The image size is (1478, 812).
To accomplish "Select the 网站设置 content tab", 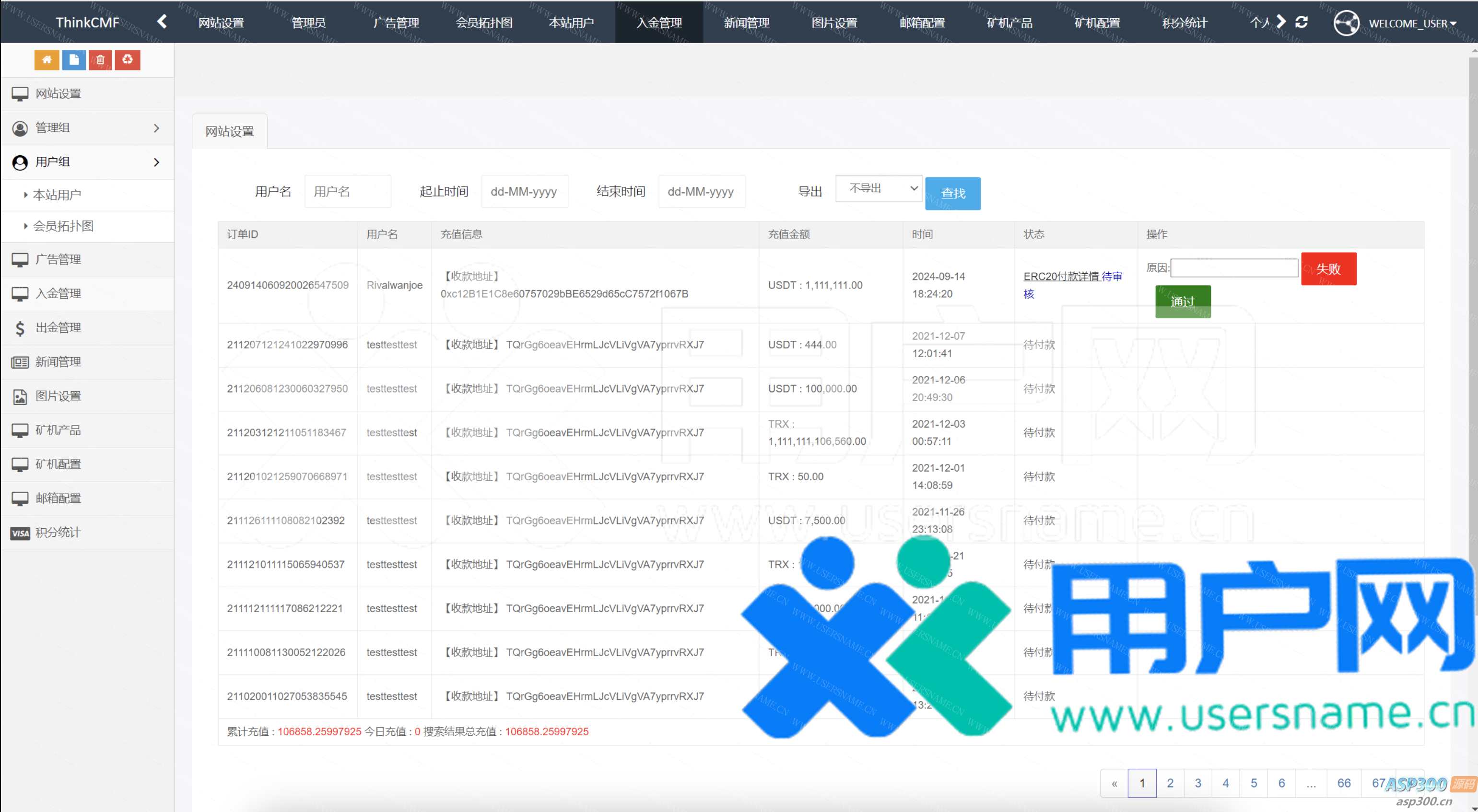I will point(230,131).
